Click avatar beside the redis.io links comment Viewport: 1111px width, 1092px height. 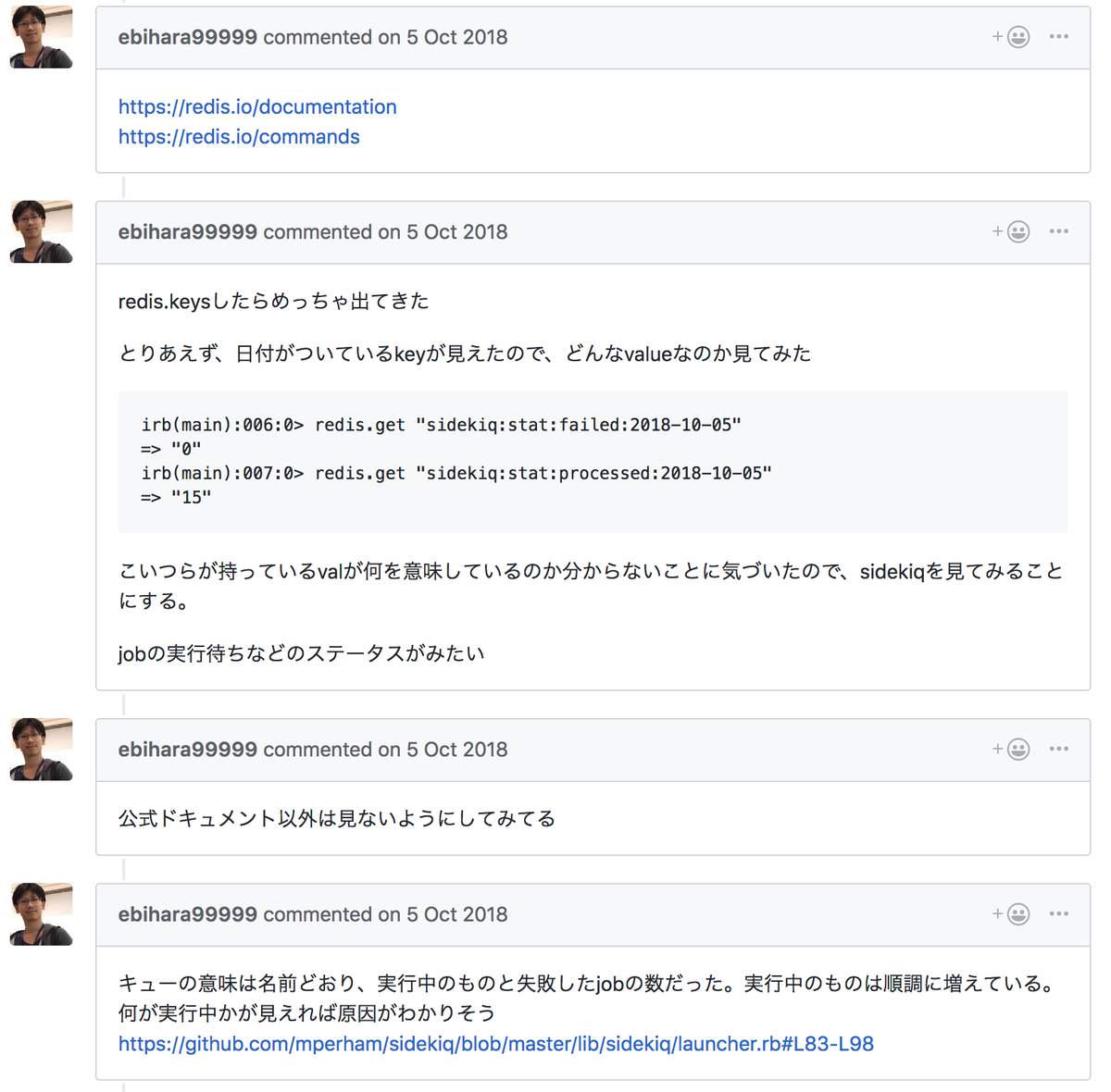click(x=41, y=37)
